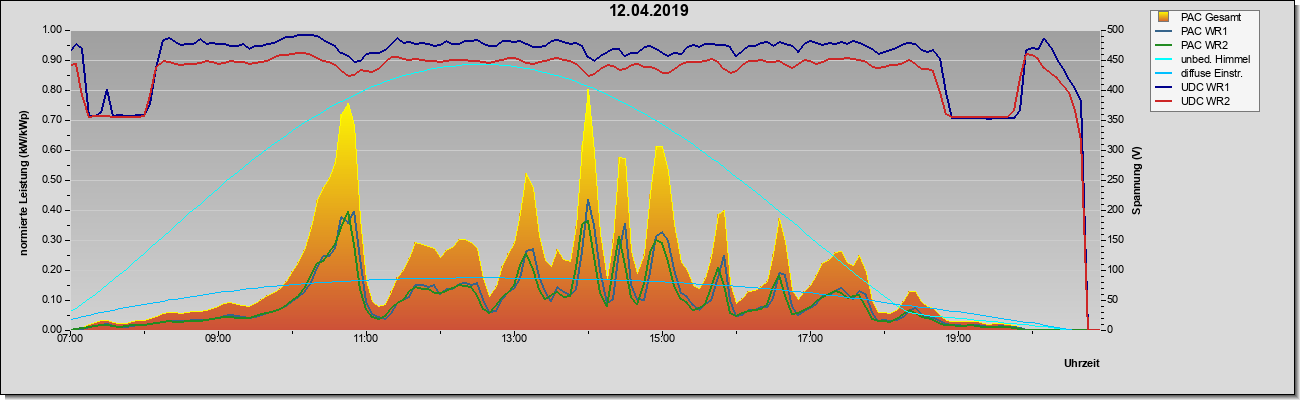Click the normierte Leistung axis title
Screen dimensions: 1300x400
[24, 180]
